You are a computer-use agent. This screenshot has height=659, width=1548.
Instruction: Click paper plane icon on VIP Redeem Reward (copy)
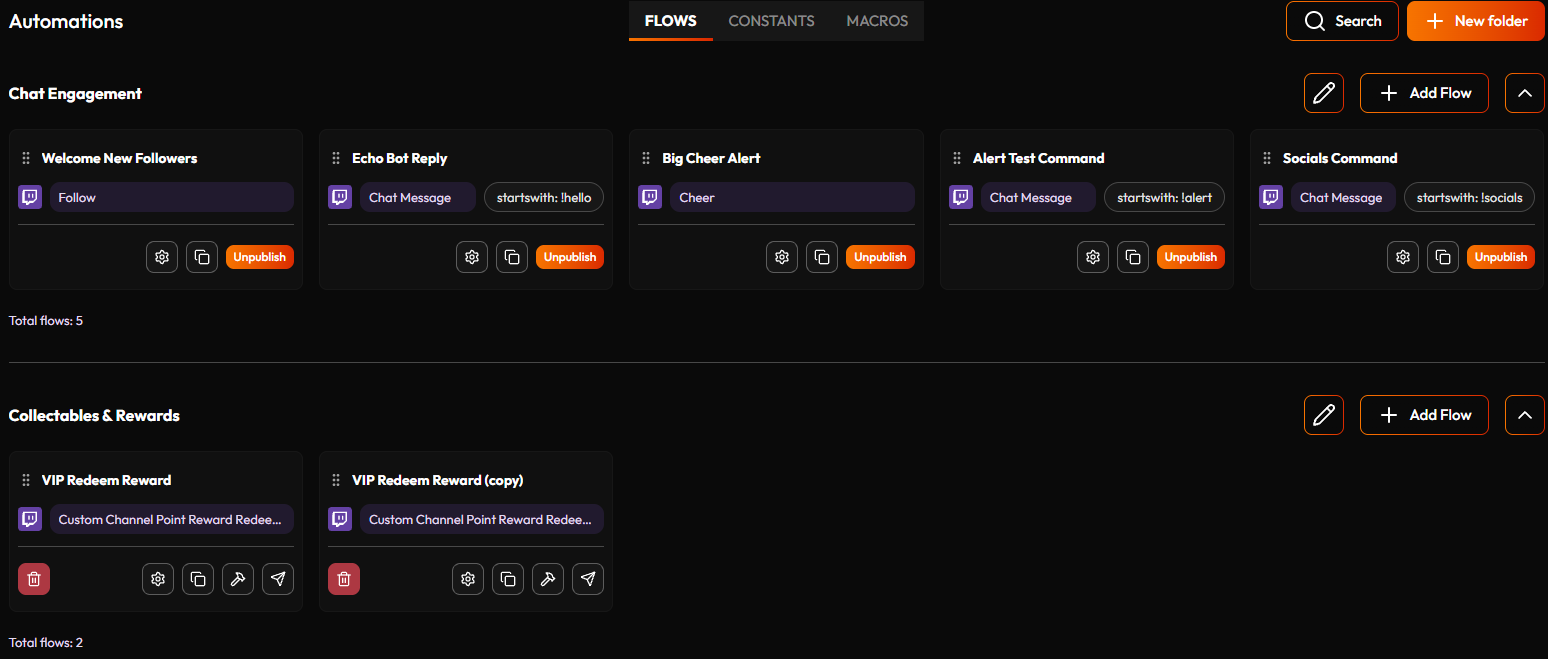point(588,579)
